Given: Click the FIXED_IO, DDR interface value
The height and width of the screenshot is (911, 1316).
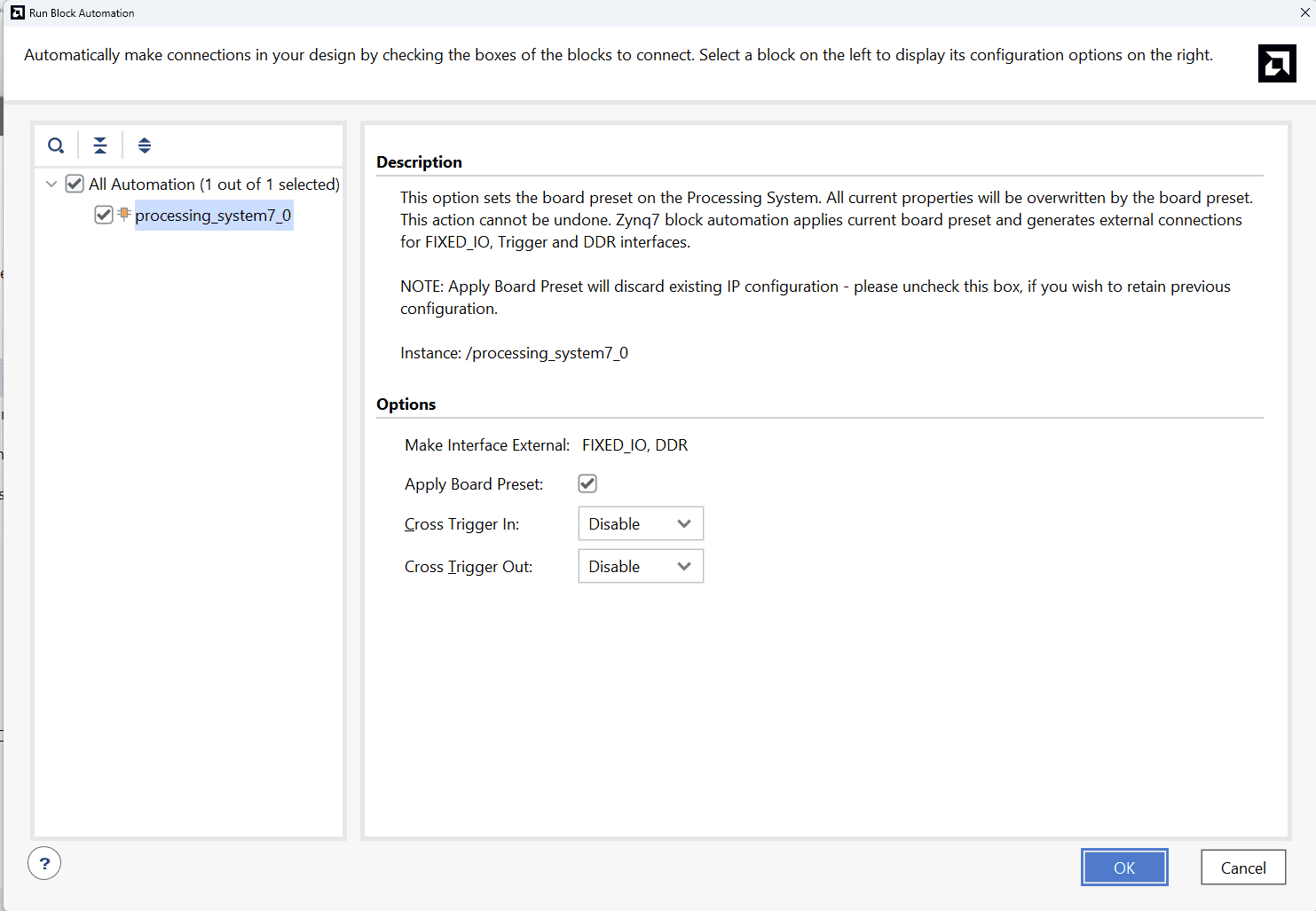Looking at the screenshot, I should pos(634,445).
